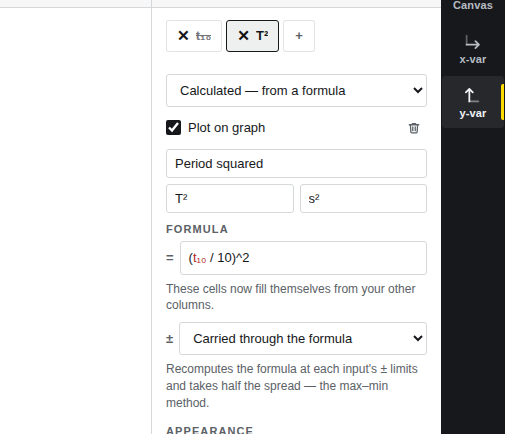
Task: Click the t₁₀ token inside the formula
Action: pyautogui.click(x=200, y=259)
